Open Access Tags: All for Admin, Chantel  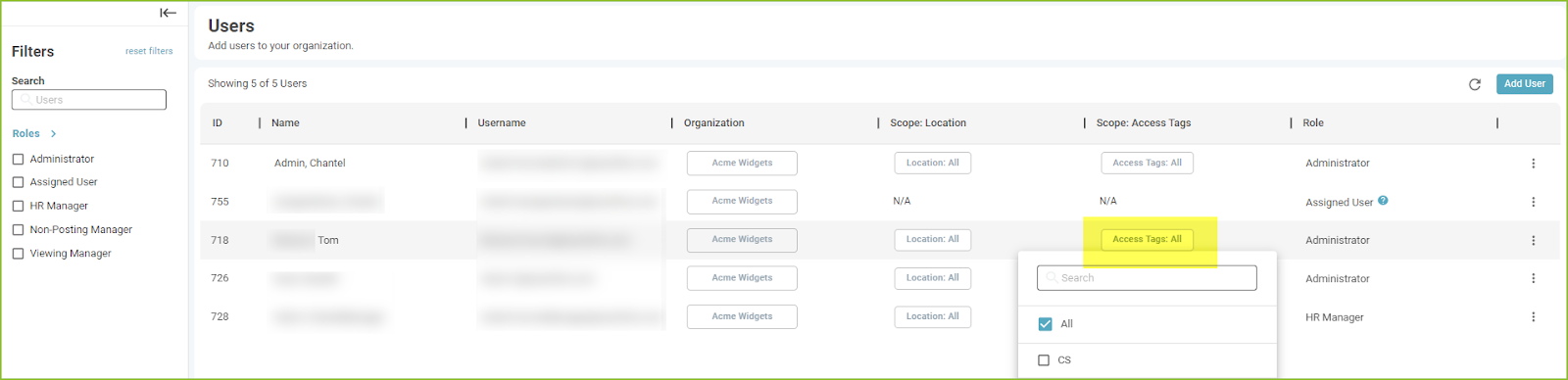(x=1147, y=163)
